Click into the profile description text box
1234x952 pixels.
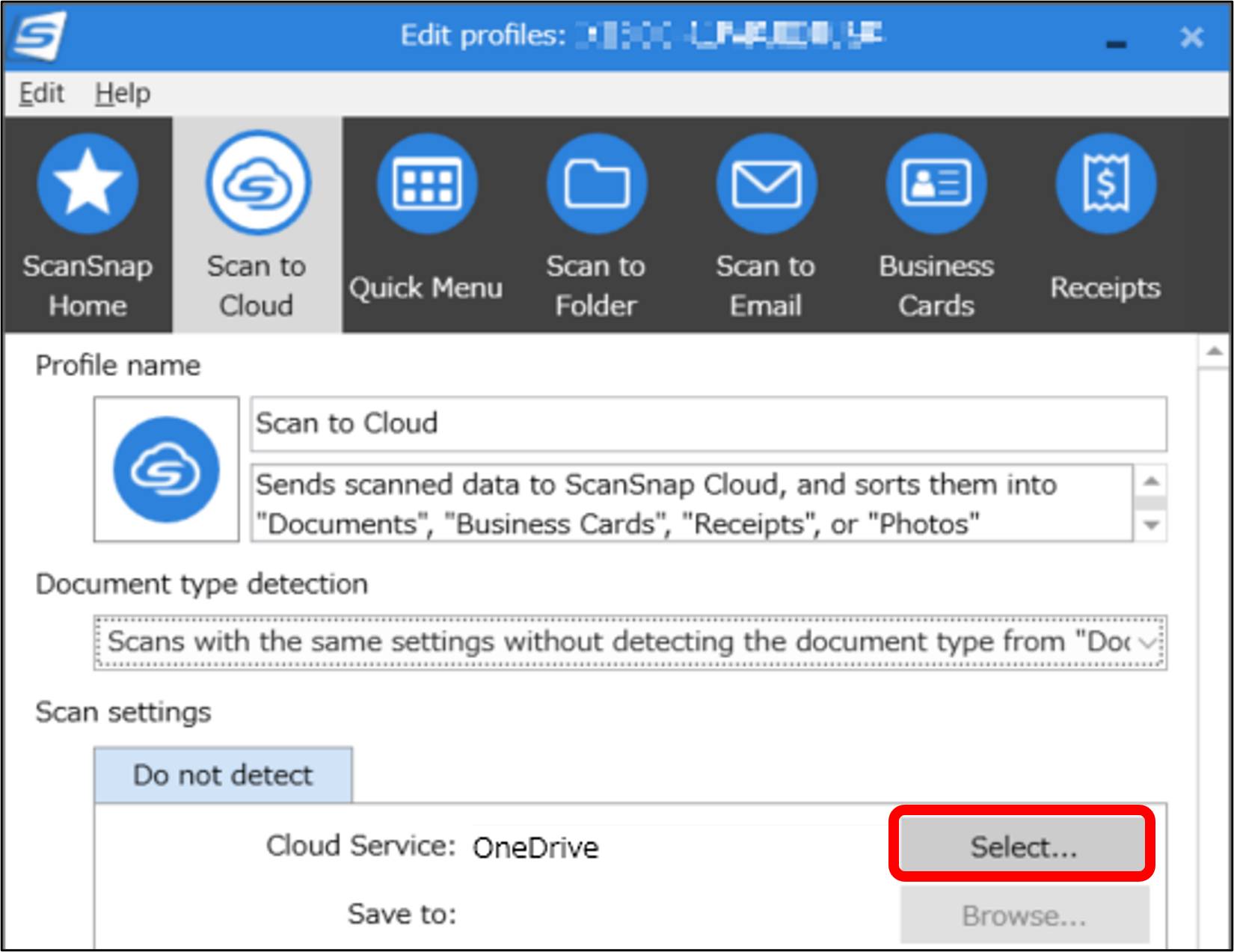pos(692,503)
